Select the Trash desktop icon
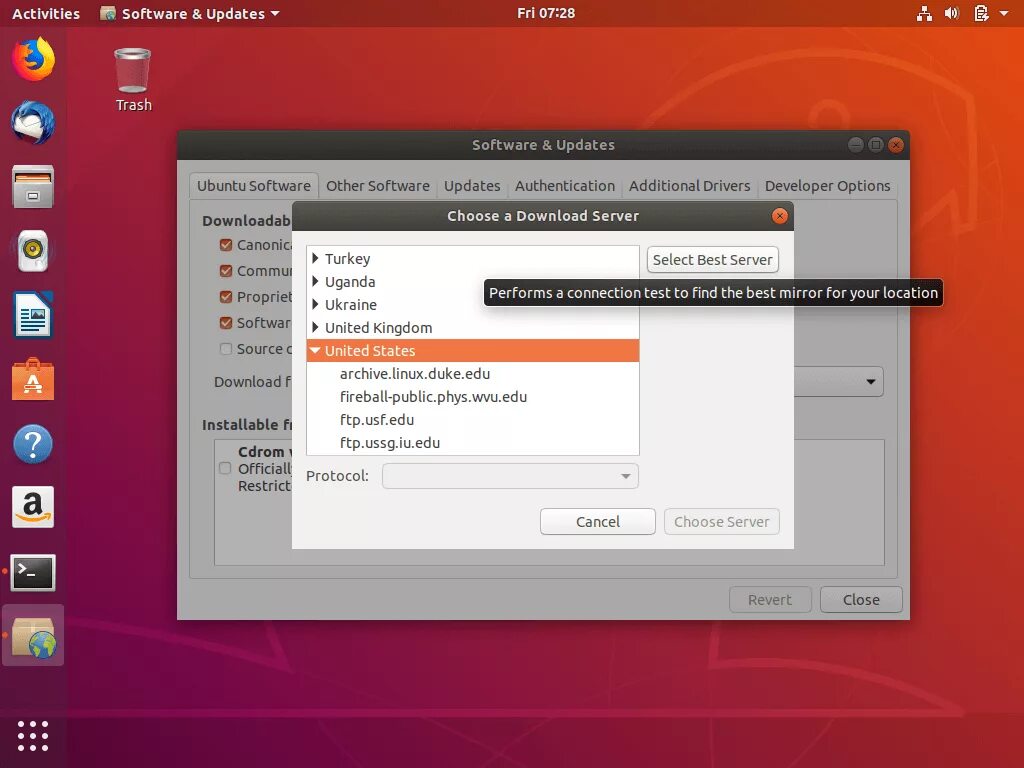 point(133,80)
